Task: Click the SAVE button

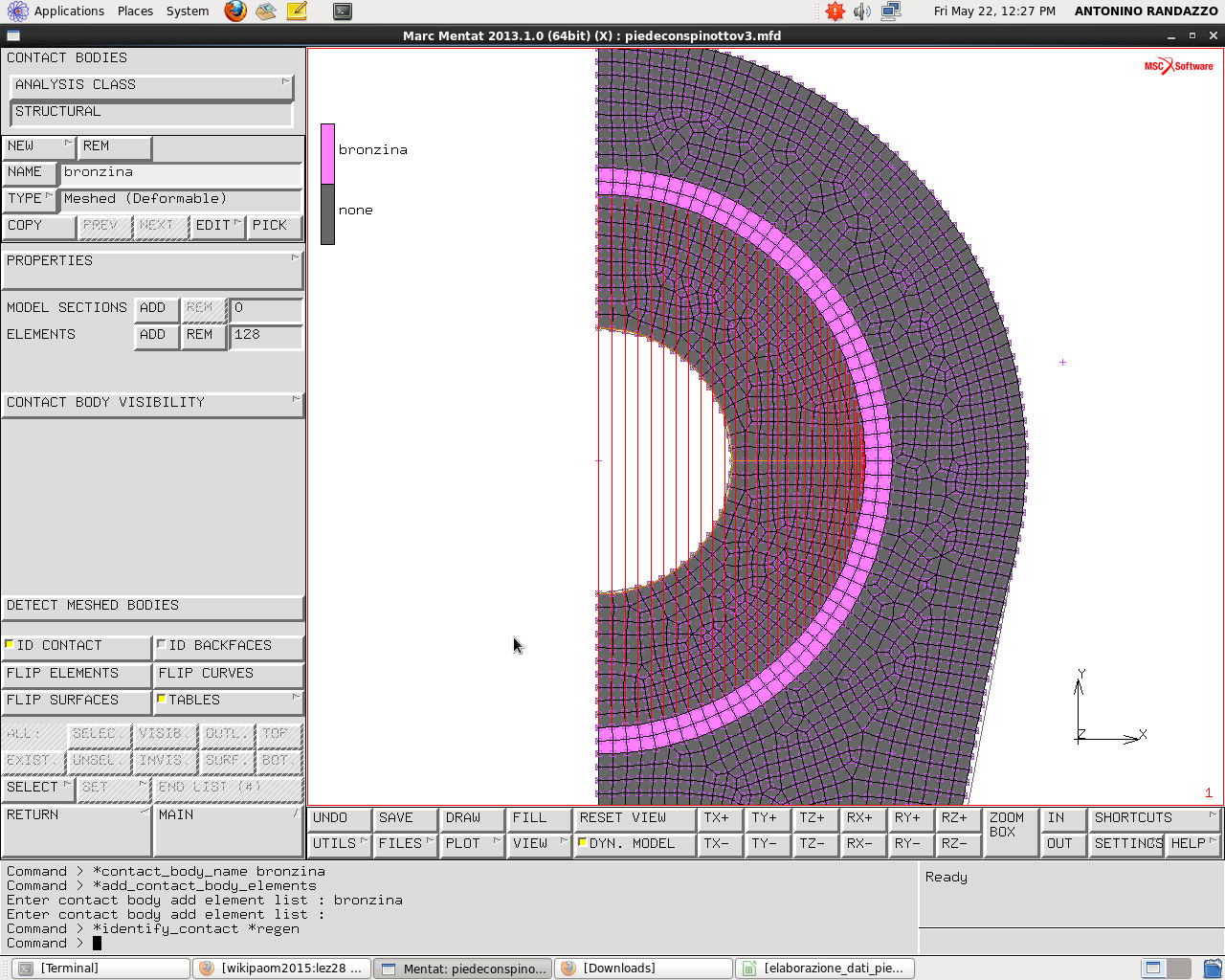Action: [x=406, y=818]
